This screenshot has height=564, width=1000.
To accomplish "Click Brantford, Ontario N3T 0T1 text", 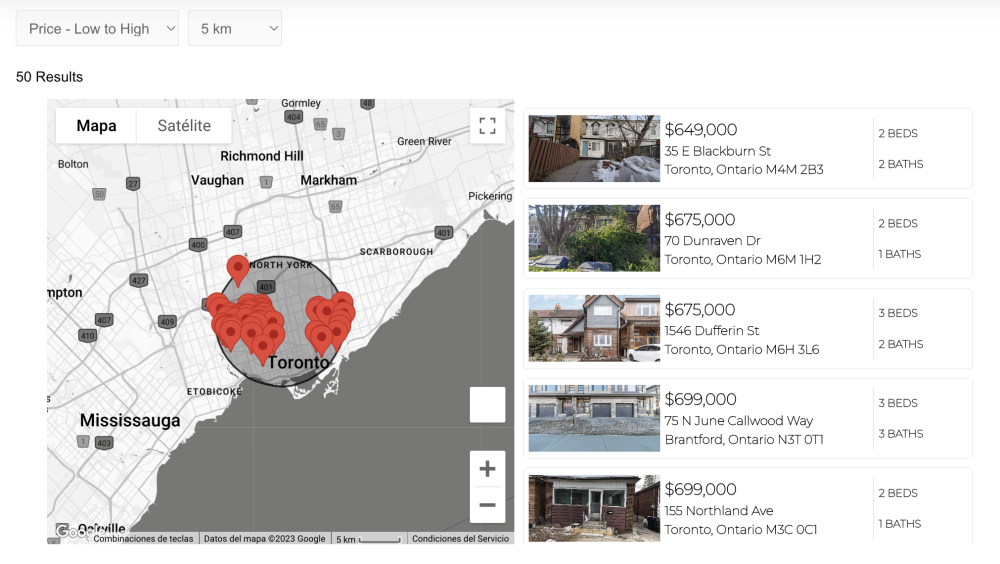I will (x=744, y=440).
